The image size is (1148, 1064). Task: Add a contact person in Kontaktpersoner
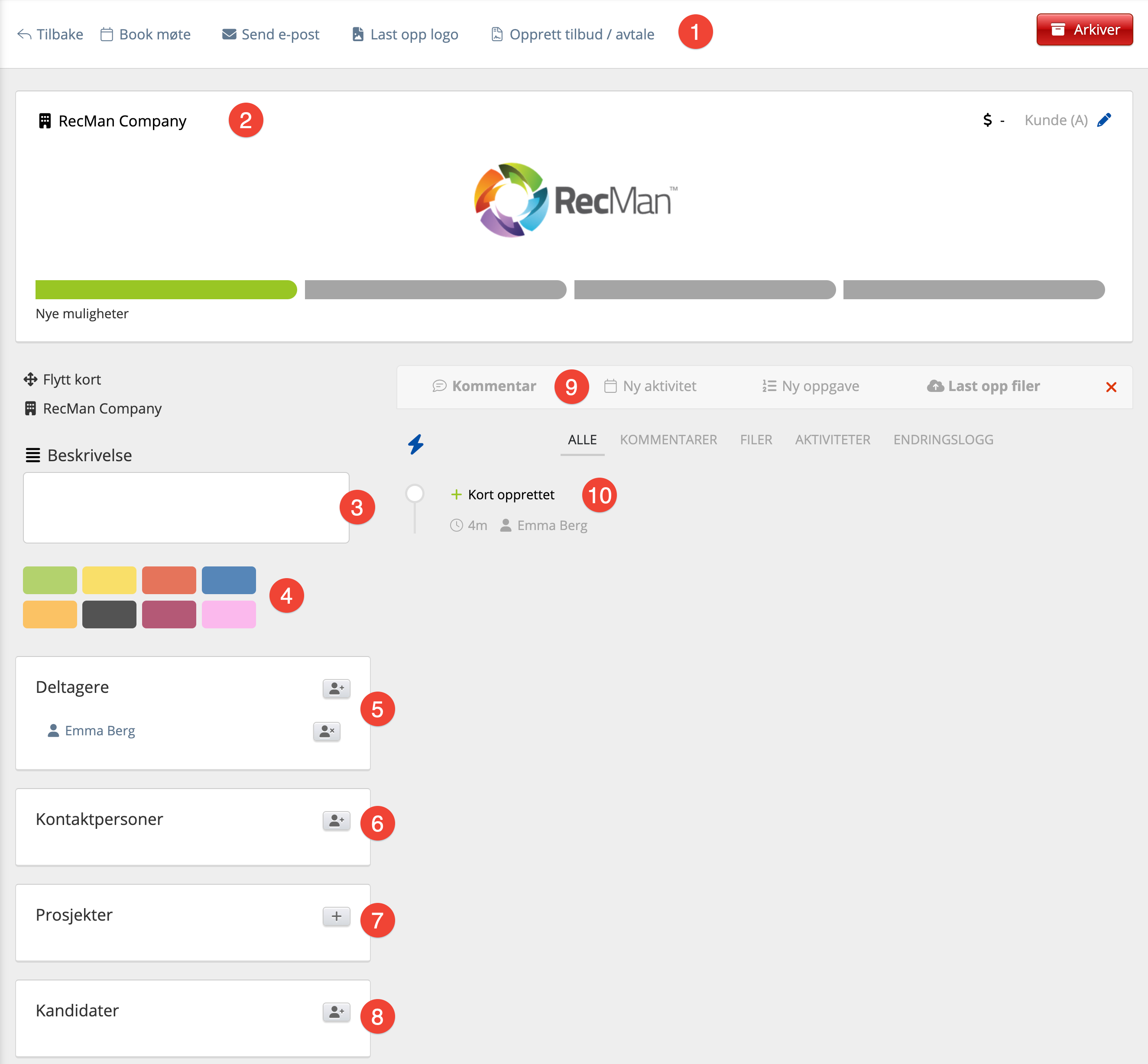[337, 821]
